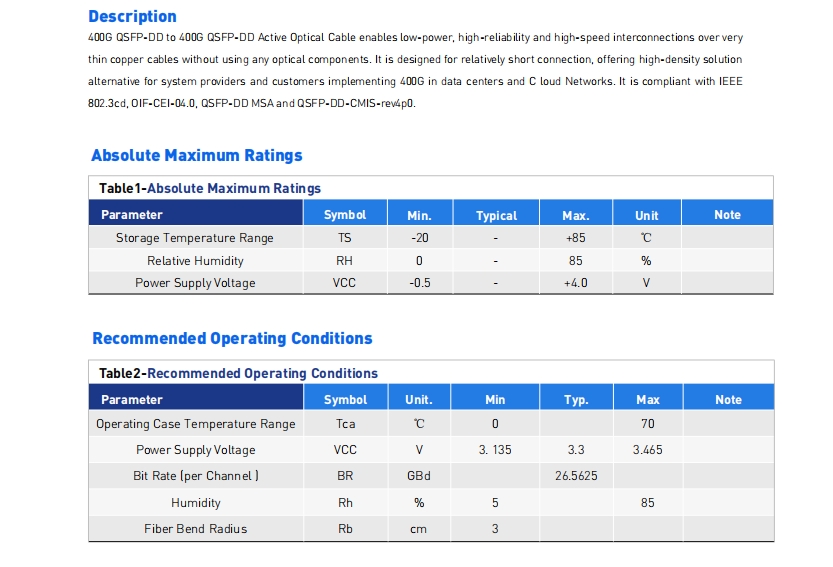
Task: Select the Relative Humidity row label
Action: (195, 261)
